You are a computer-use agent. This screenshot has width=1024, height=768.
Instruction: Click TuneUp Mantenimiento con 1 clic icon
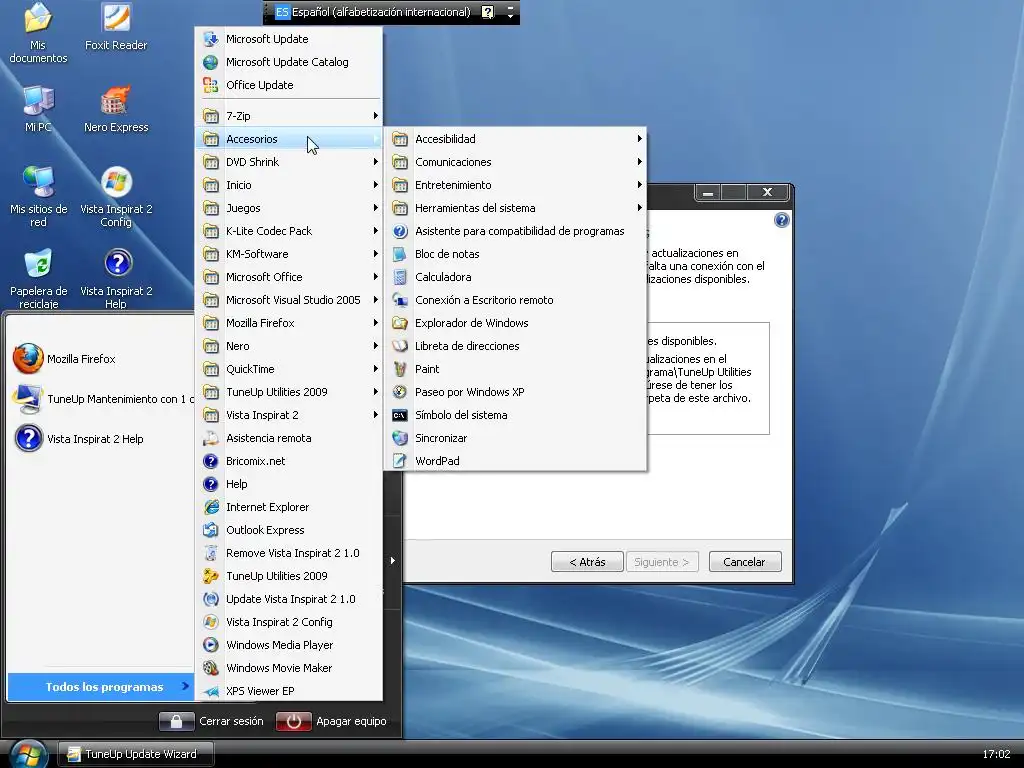point(29,399)
